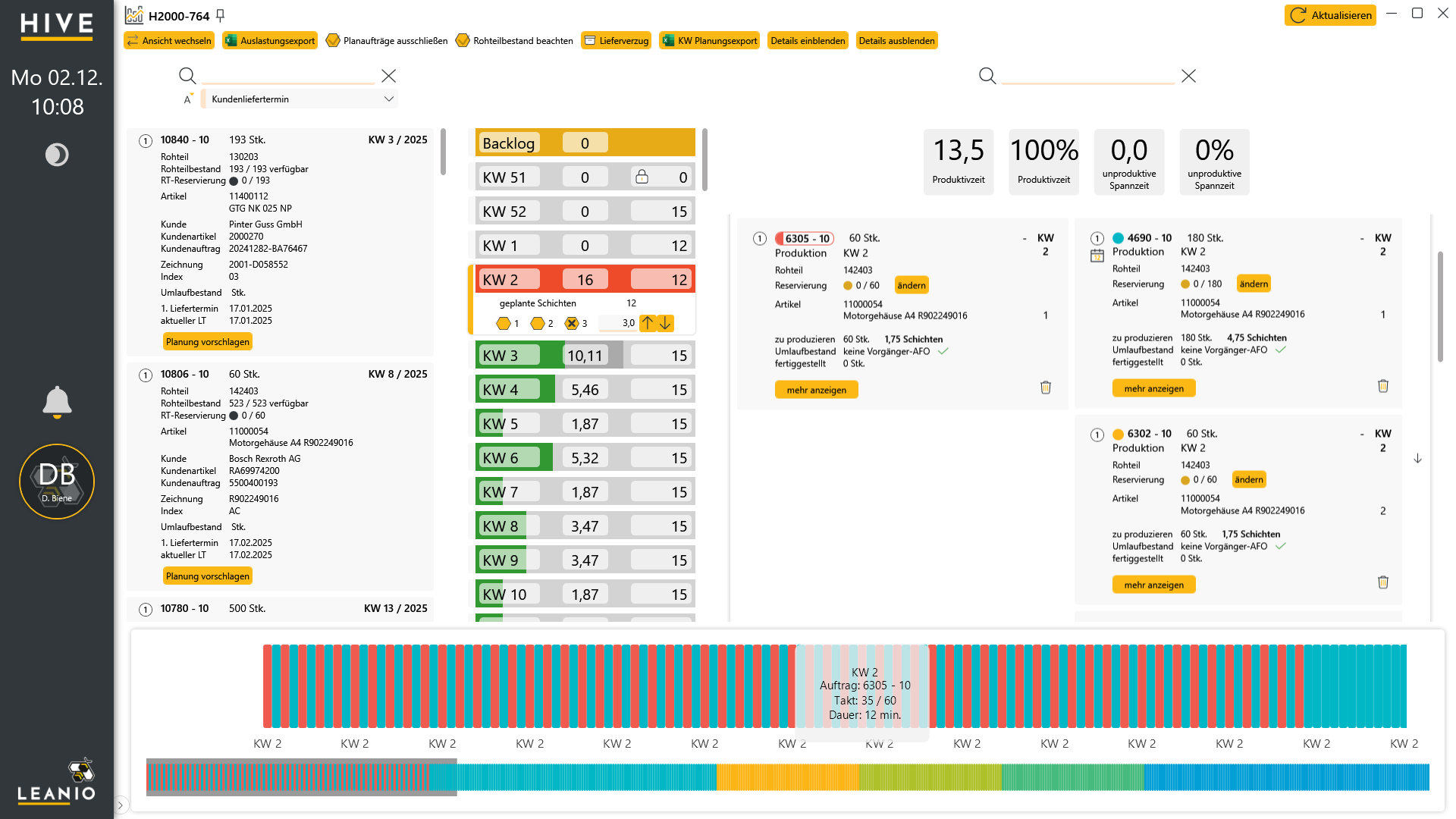
Task: Delete order 6302 - 10 with trash icon
Action: coord(1383,582)
